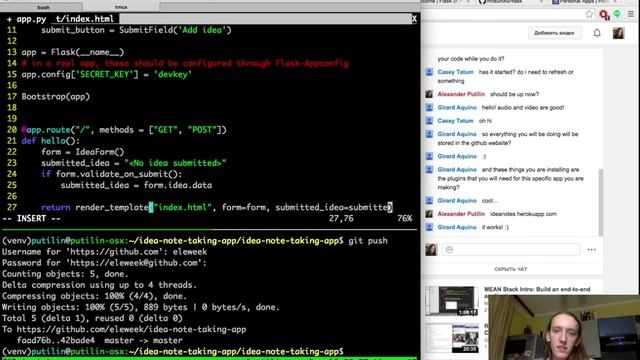The width and height of the screenshot is (640, 360).
Task: Click Casey Tatum's avatar beside 'oh hi'
Action: (x=429, y=121)
